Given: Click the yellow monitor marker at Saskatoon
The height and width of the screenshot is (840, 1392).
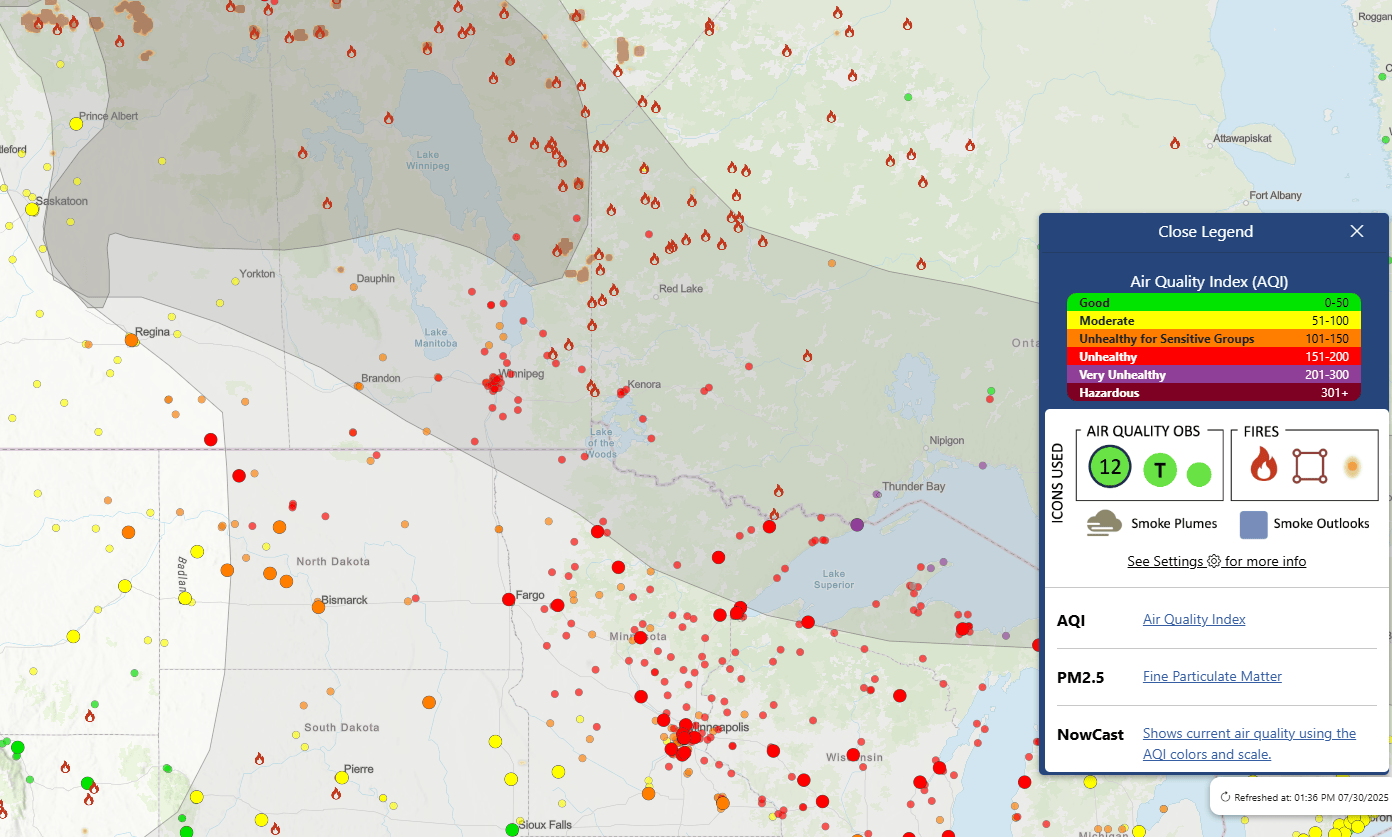Looking at the screenshot, I should (x=32, y=209).
